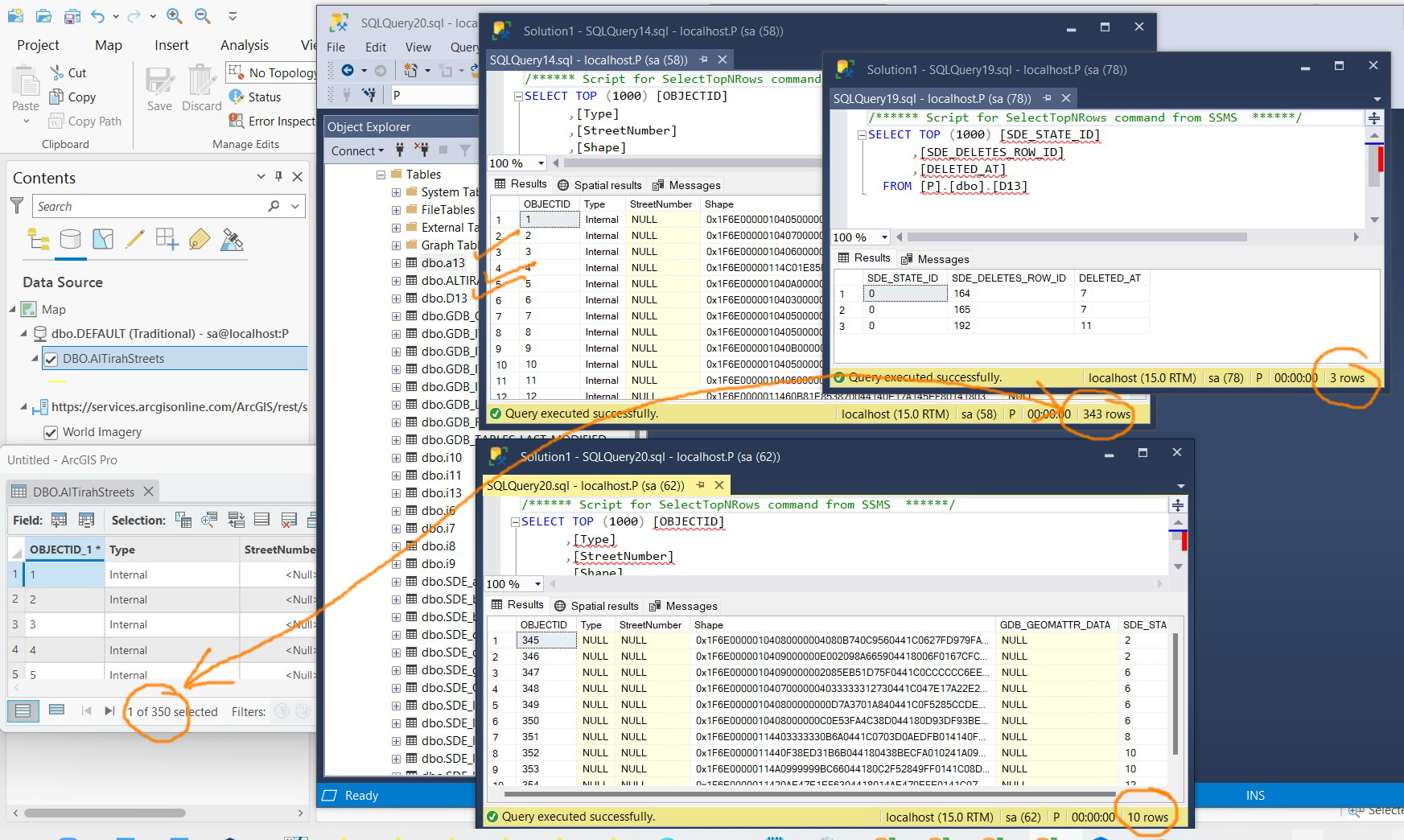Jump to last record in table
The height and width of the screenshot is (840, 1404).
(109, 710)
